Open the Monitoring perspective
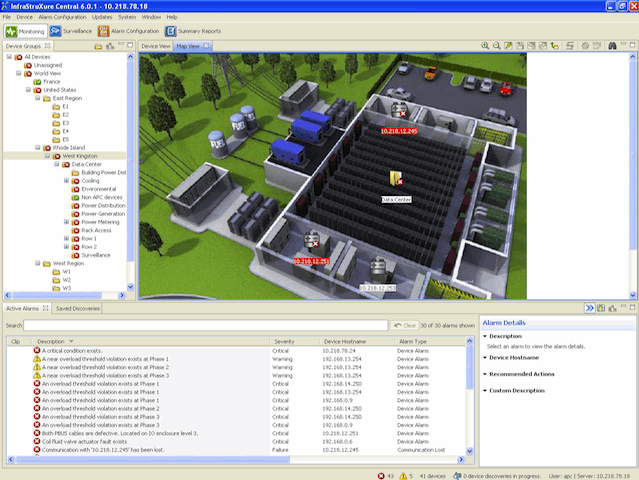Viewport: 639px width, 480px height. tap(25, 31)
